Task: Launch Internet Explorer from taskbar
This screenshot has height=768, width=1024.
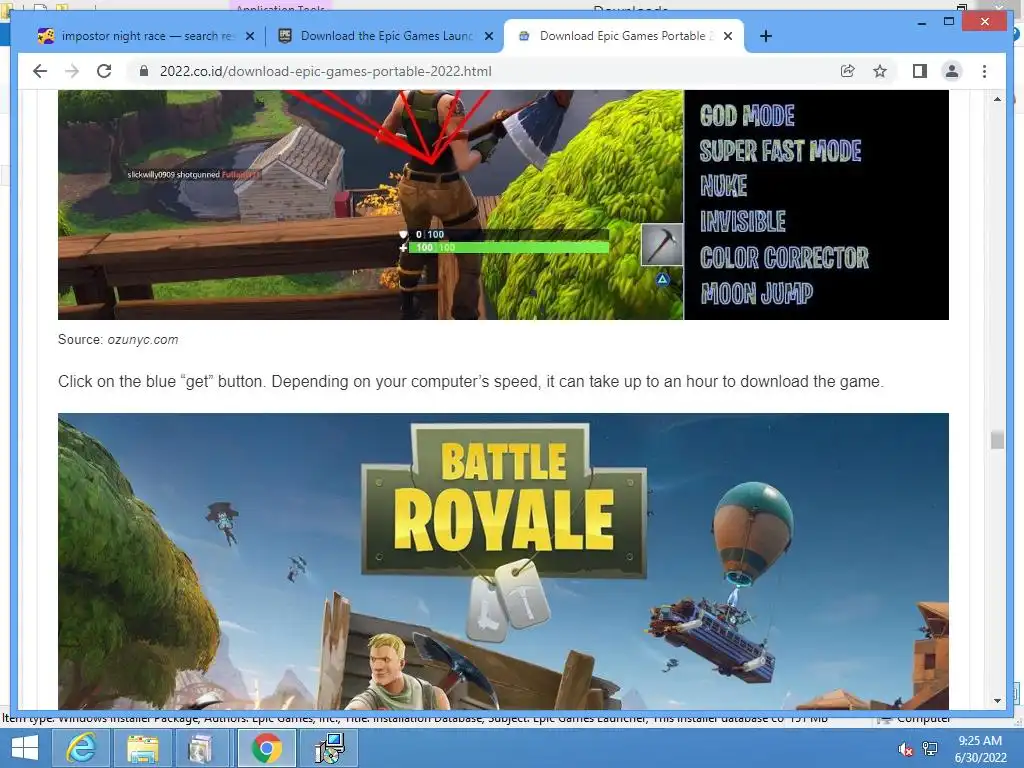Action: pyautogui.click(x=81, y=748)
